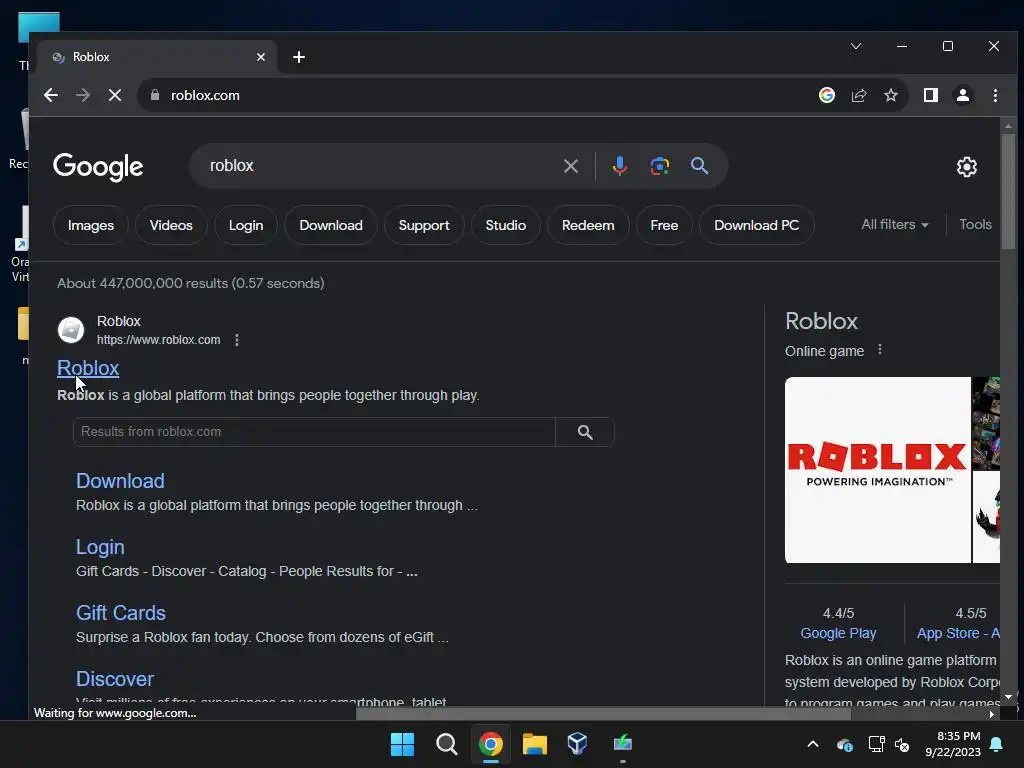The width and height of the screenshot is (1024, 768).
Task: Open the Chrome side panel icon
Action: coord(931,95)
